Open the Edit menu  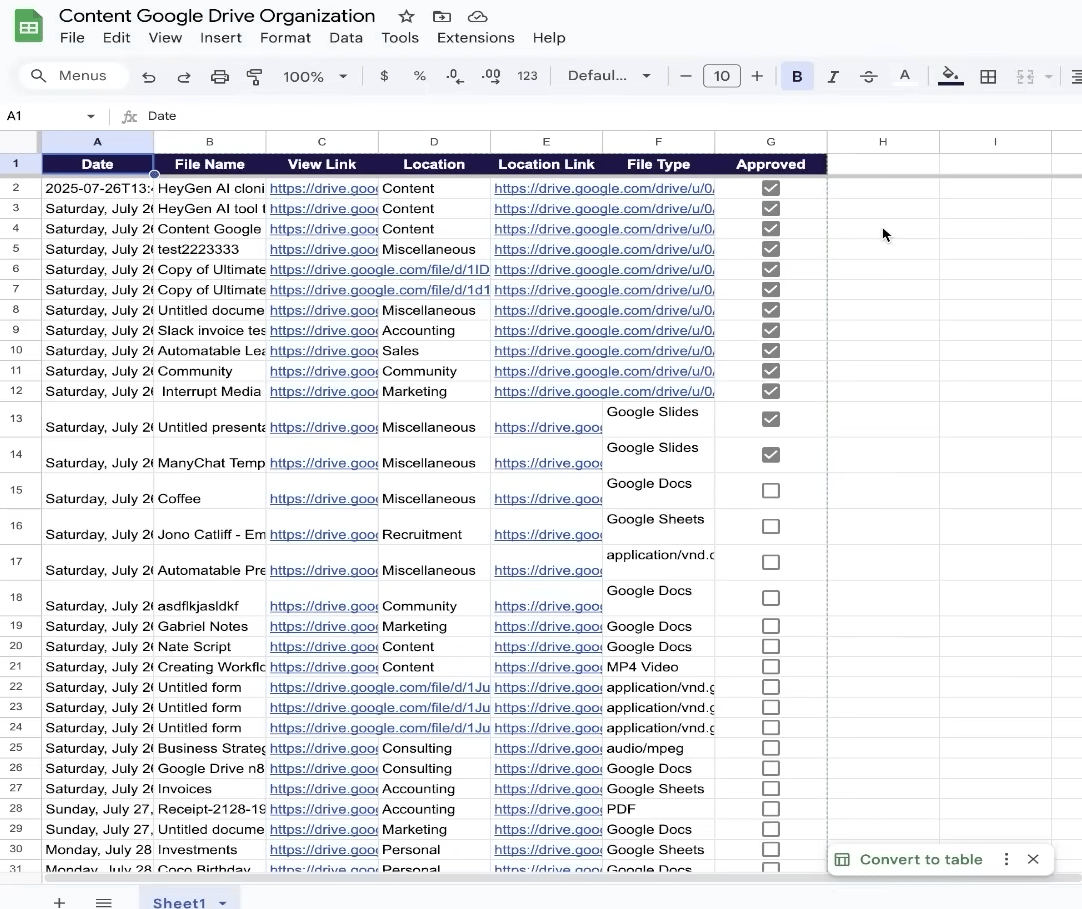[x=117, y=38]
